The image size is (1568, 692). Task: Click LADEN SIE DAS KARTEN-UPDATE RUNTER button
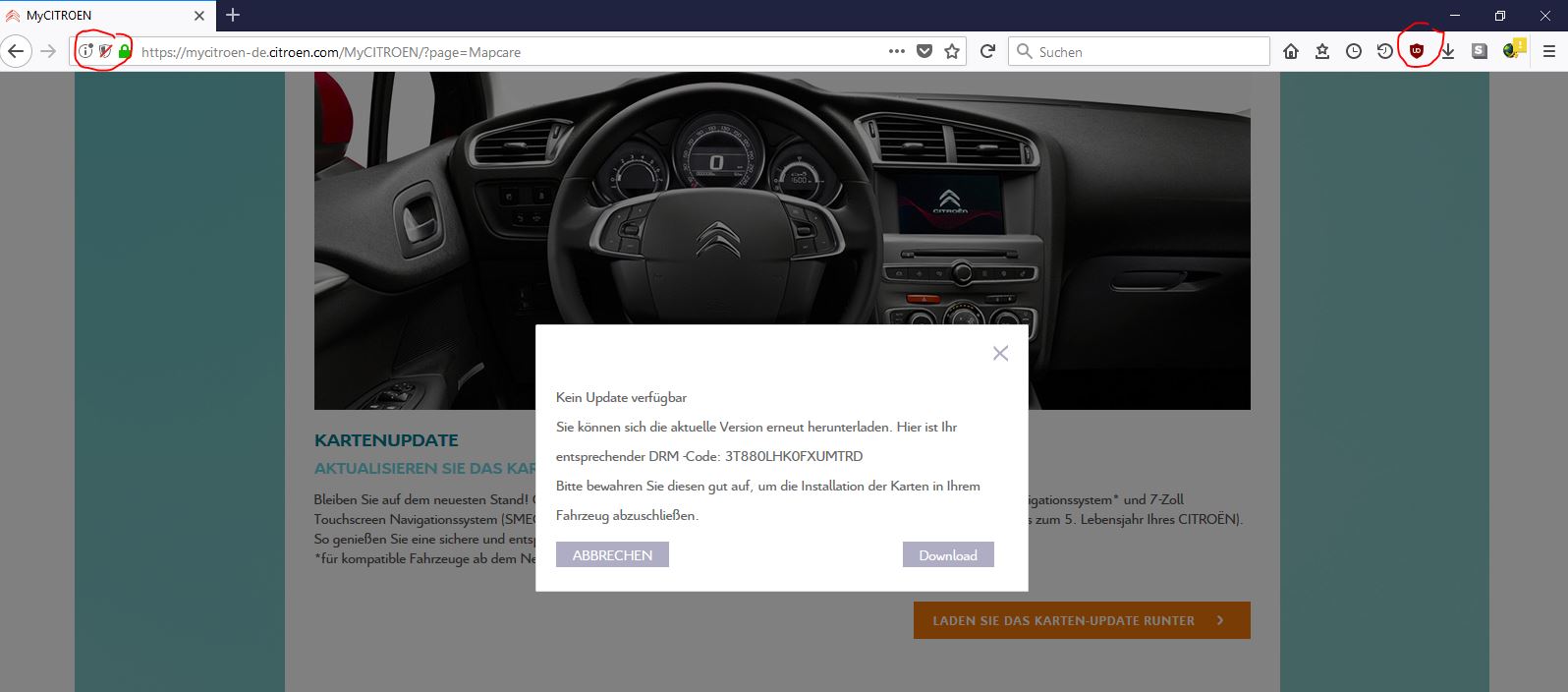tap(1082, 620)
